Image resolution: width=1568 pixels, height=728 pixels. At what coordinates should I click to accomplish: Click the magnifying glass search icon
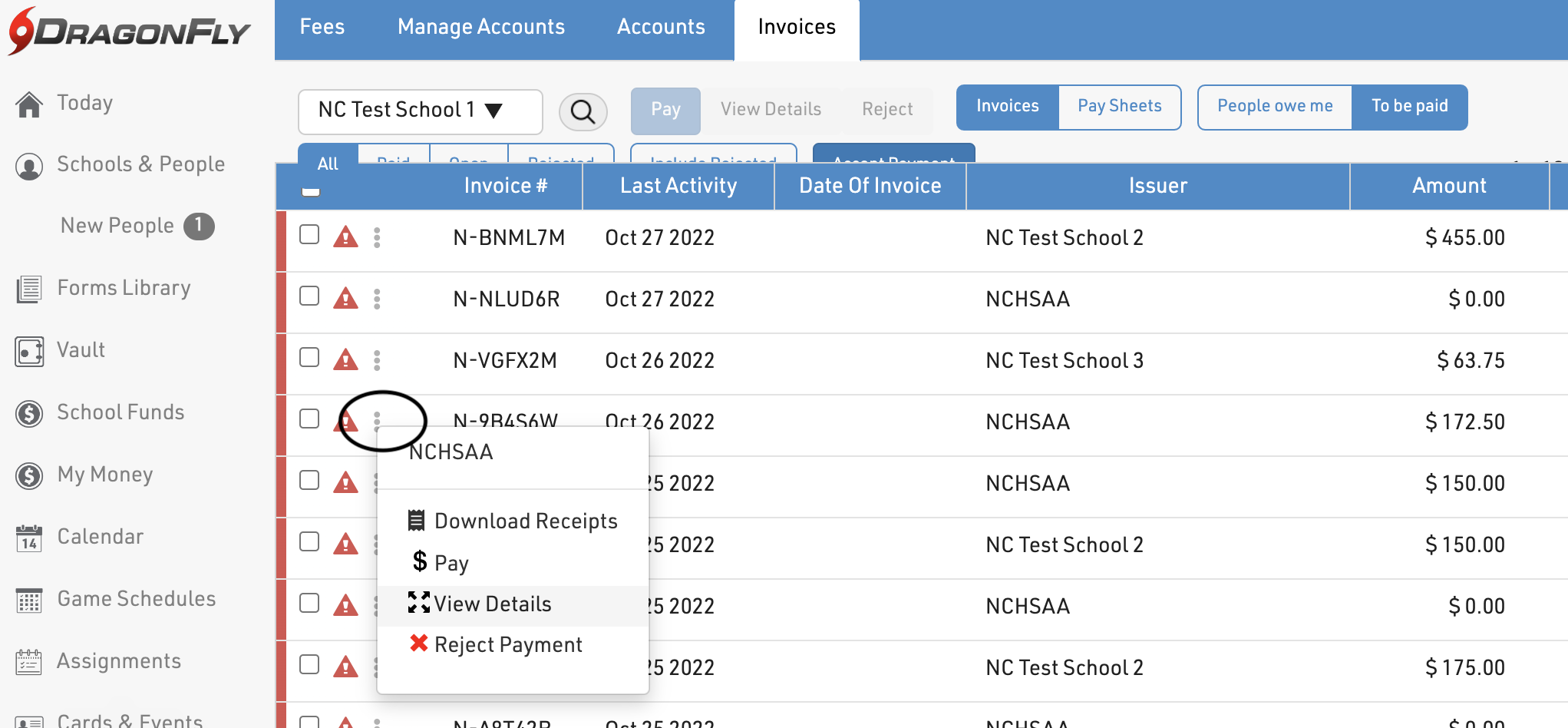pyautogui.click(x=583, y=111)
